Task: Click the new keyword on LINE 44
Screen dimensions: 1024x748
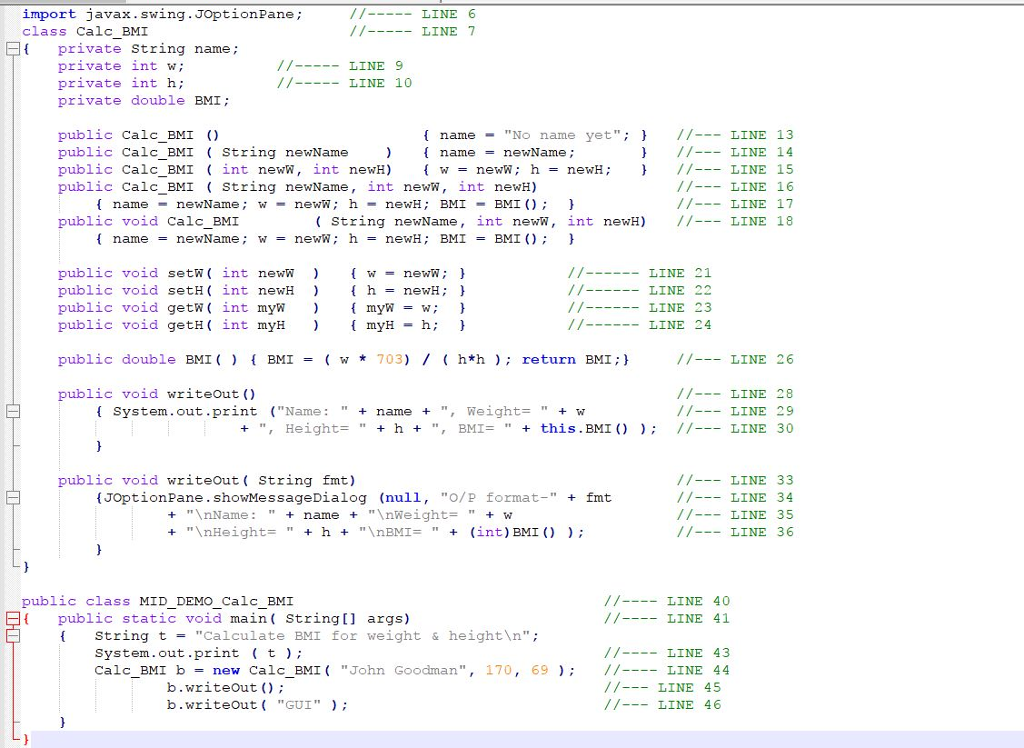Action: click(x=226, y=670)
